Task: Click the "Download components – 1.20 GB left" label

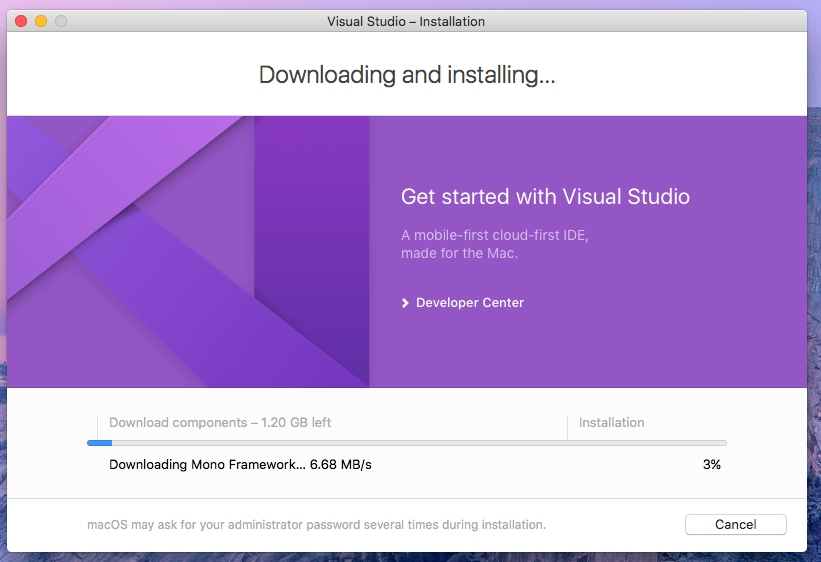Action: 220,423
